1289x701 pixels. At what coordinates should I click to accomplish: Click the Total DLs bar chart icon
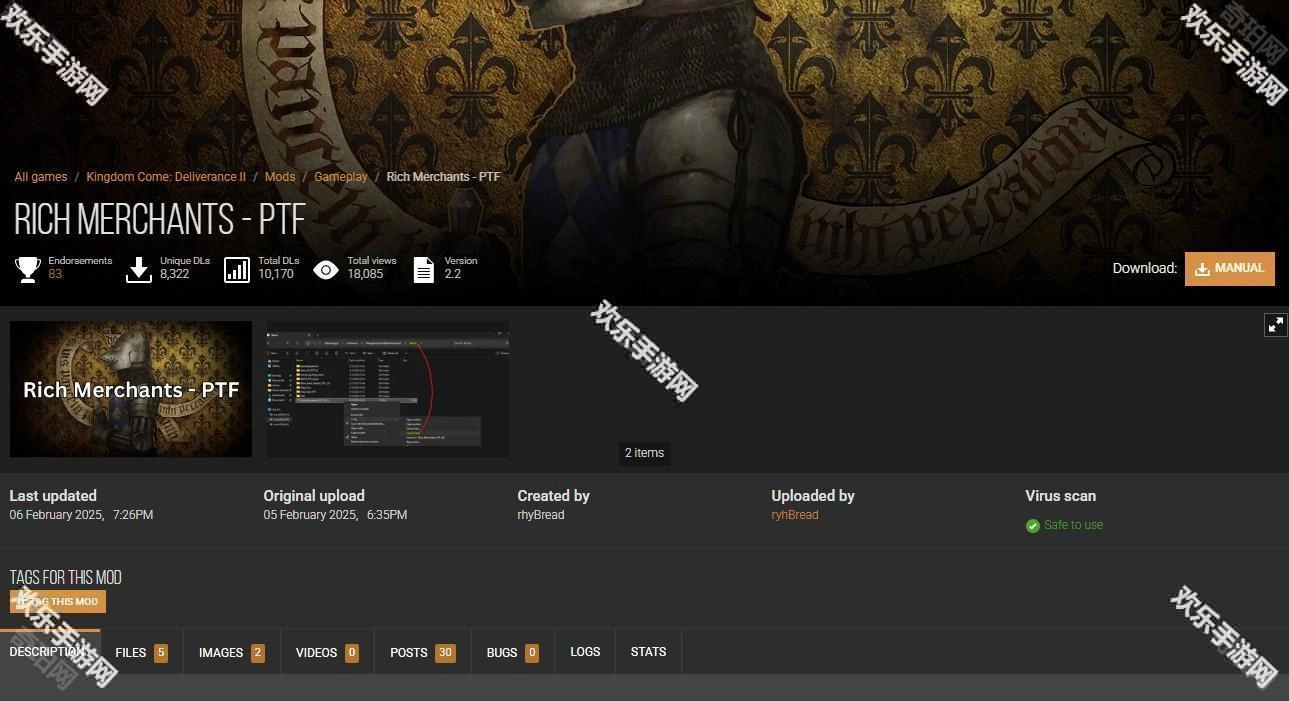pos(237,269)
